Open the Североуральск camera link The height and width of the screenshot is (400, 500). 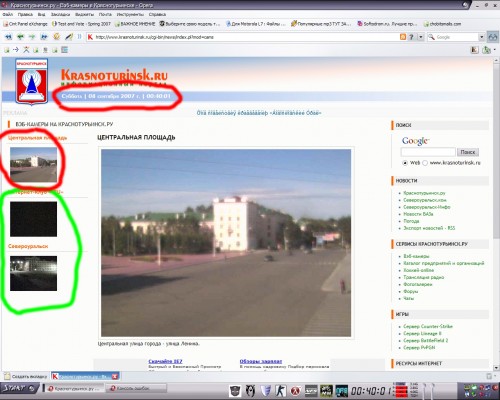point(28,246)
